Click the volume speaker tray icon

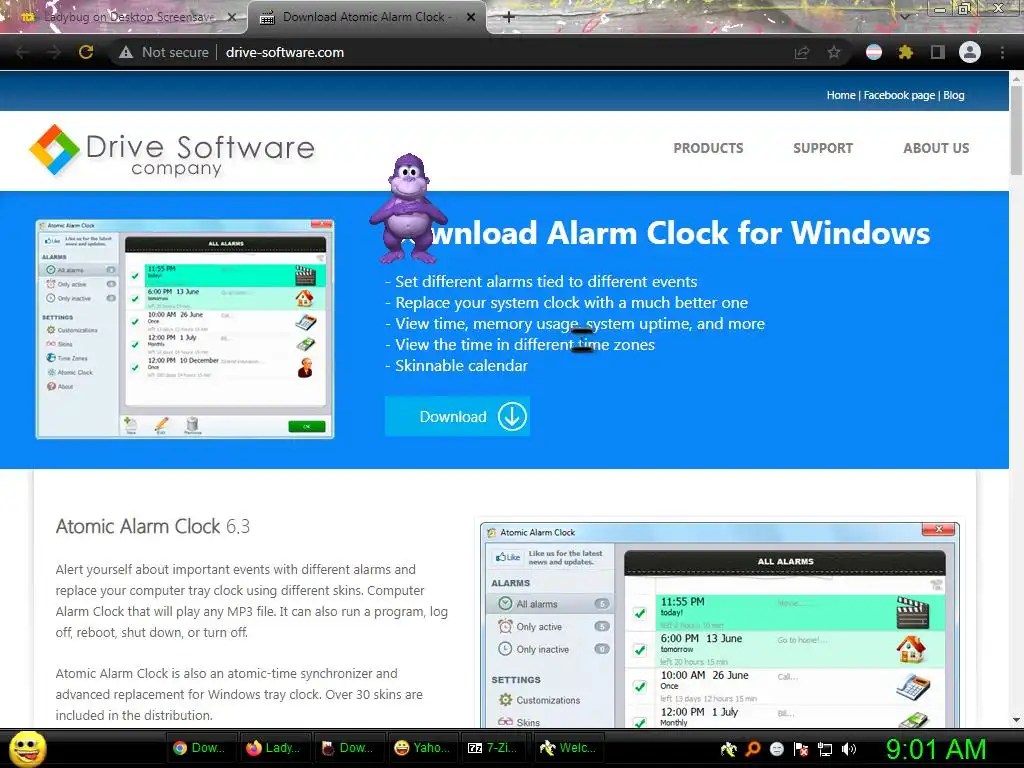(849, 749)
